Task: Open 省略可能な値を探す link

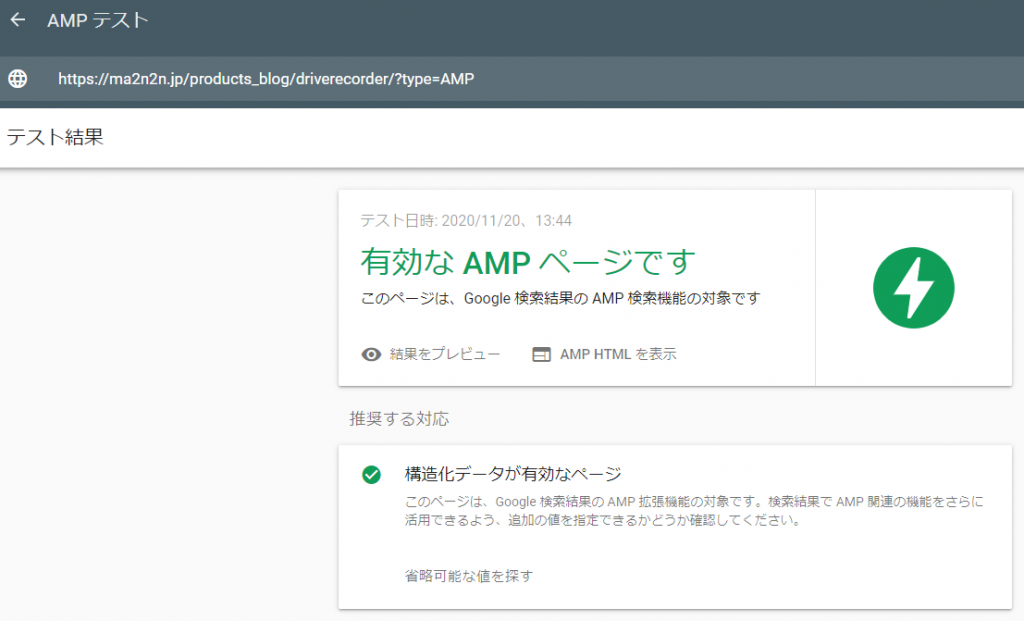Action: tap(468, 575)
